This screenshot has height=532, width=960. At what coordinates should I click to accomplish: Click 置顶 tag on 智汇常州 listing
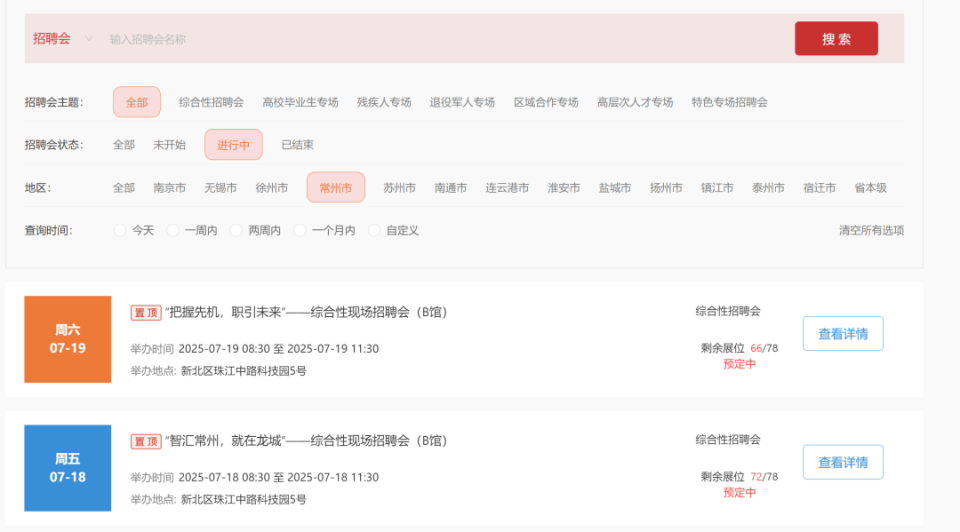(146, 441)
